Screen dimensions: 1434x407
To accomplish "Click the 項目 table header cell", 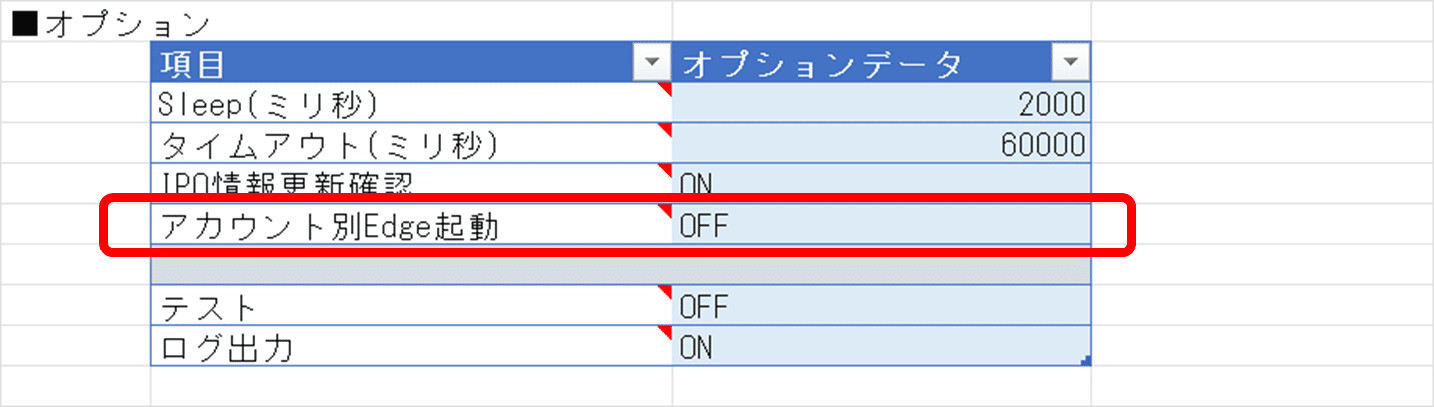I will pyautogui.click(x=390, y=63).
